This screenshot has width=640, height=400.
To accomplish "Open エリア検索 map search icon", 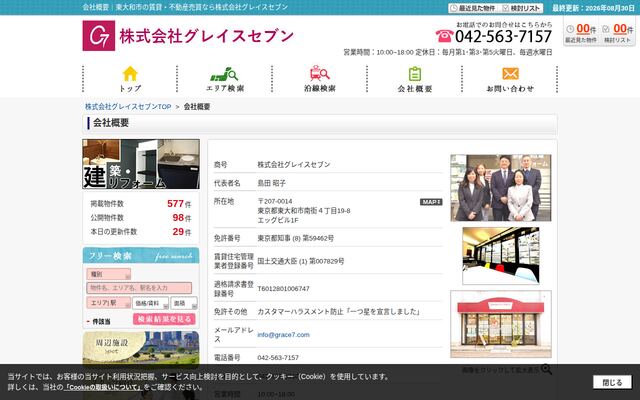I will click(224, 79).
